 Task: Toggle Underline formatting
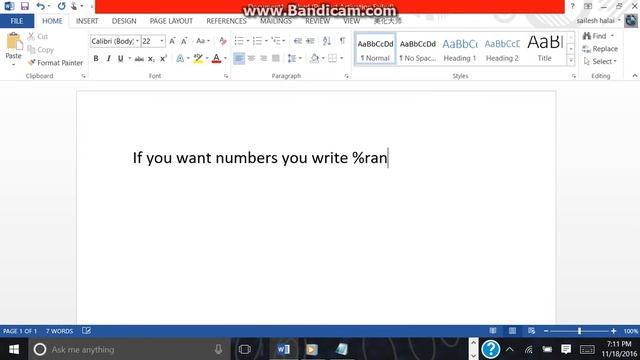pyautogui.click(x=121, y=58)
